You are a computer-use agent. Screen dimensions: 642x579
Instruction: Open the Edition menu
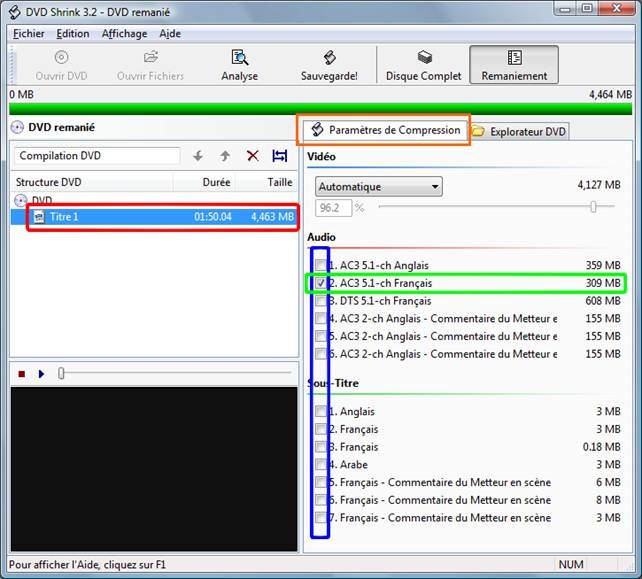coord(72,34)
